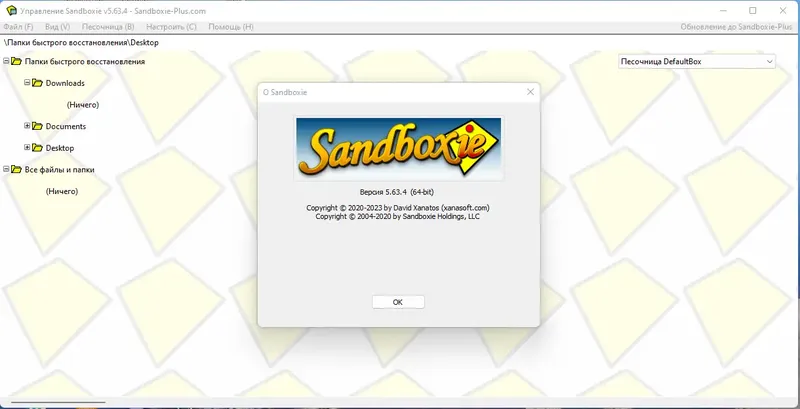
Task: Click the Documents folder icon
Action: pos(37,126)
